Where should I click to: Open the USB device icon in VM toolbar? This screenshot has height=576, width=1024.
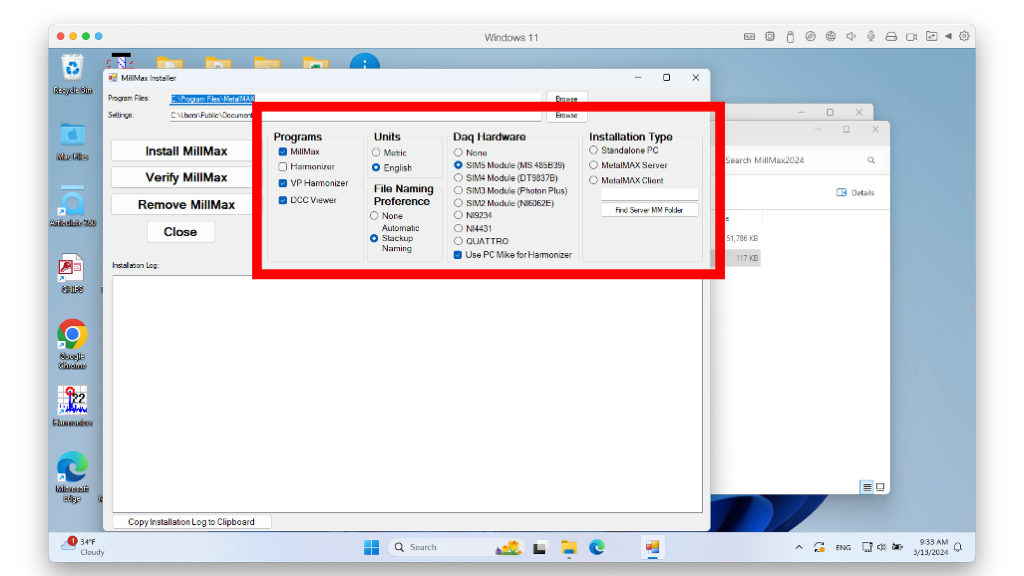click(790, 37)
